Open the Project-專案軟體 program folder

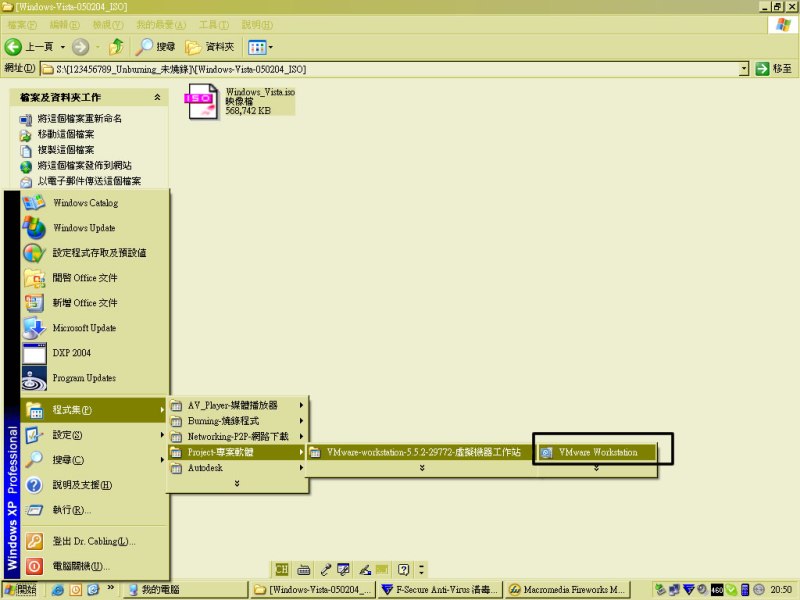pos(238,452)
